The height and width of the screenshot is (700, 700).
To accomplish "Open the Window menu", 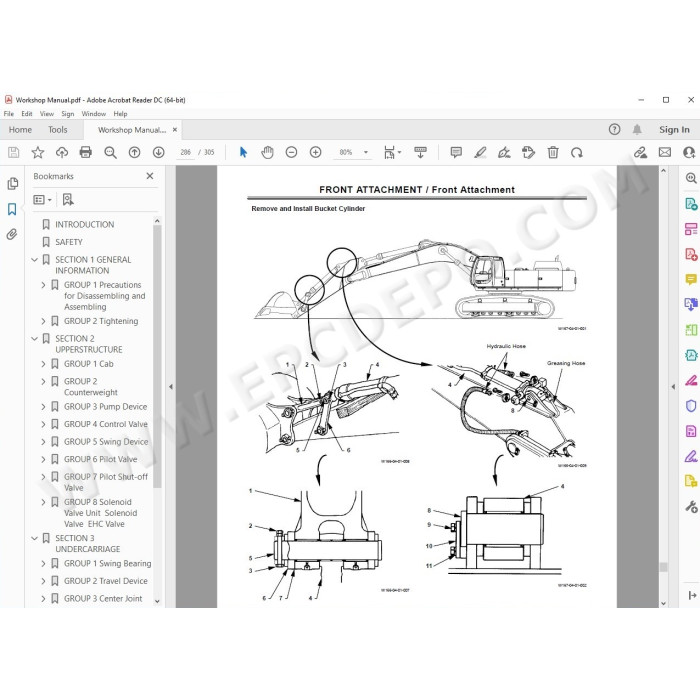I will pyautogui.click(x=93, y=114).
